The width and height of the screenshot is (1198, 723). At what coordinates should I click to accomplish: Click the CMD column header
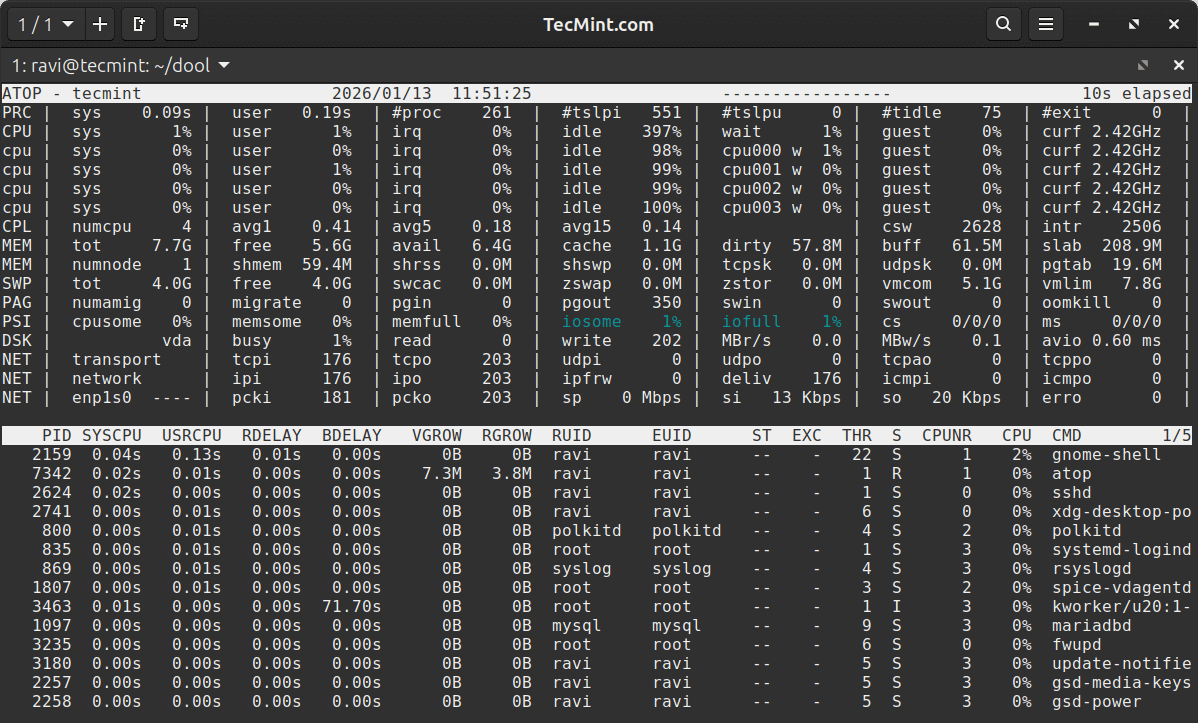(1066, 435)
